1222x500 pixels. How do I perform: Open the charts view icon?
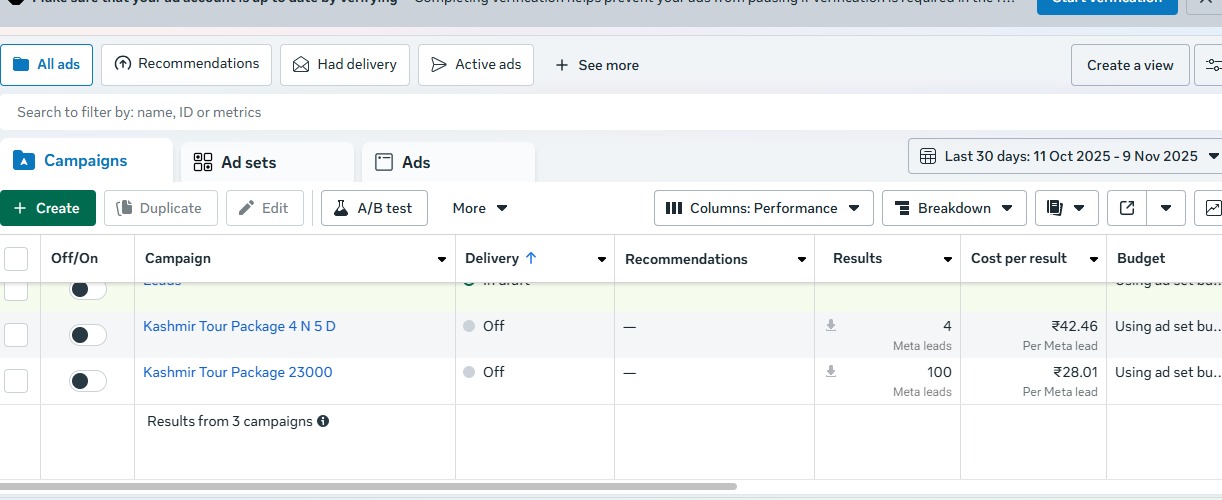pyautogui.click(x=1212, y=208)
